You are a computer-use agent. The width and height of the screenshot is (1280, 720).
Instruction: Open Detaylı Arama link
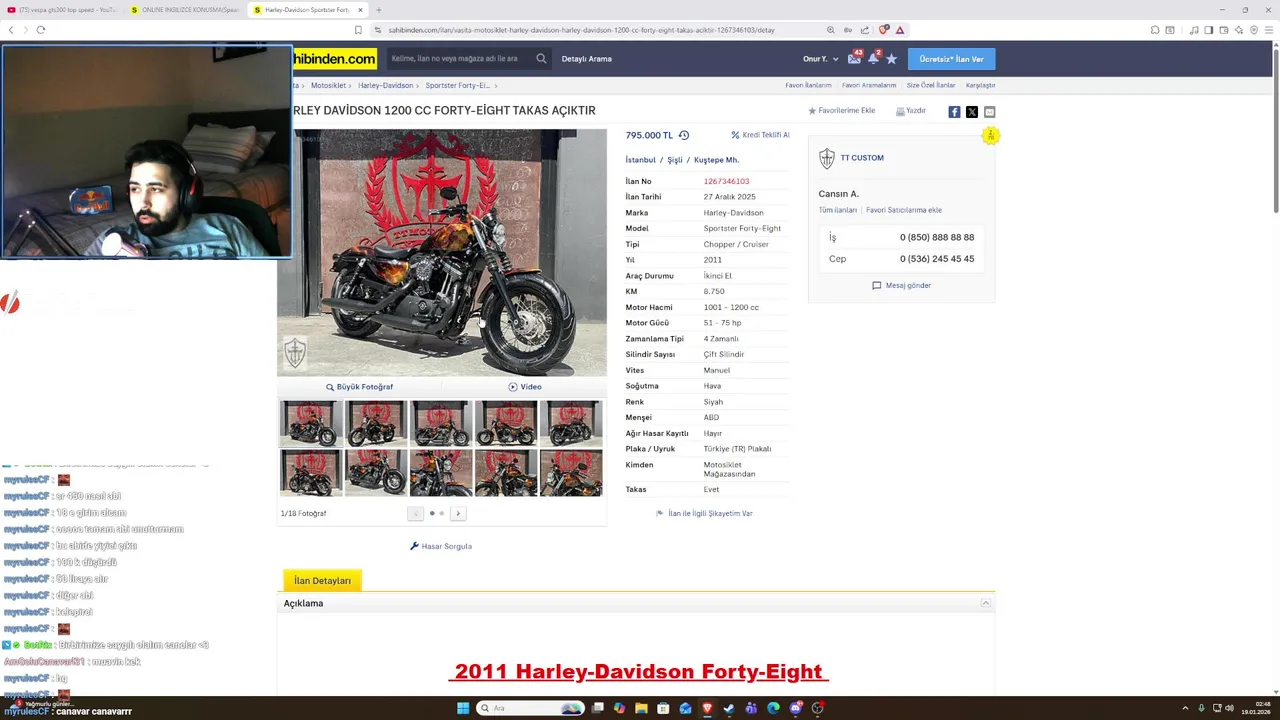tap(586, 59)
